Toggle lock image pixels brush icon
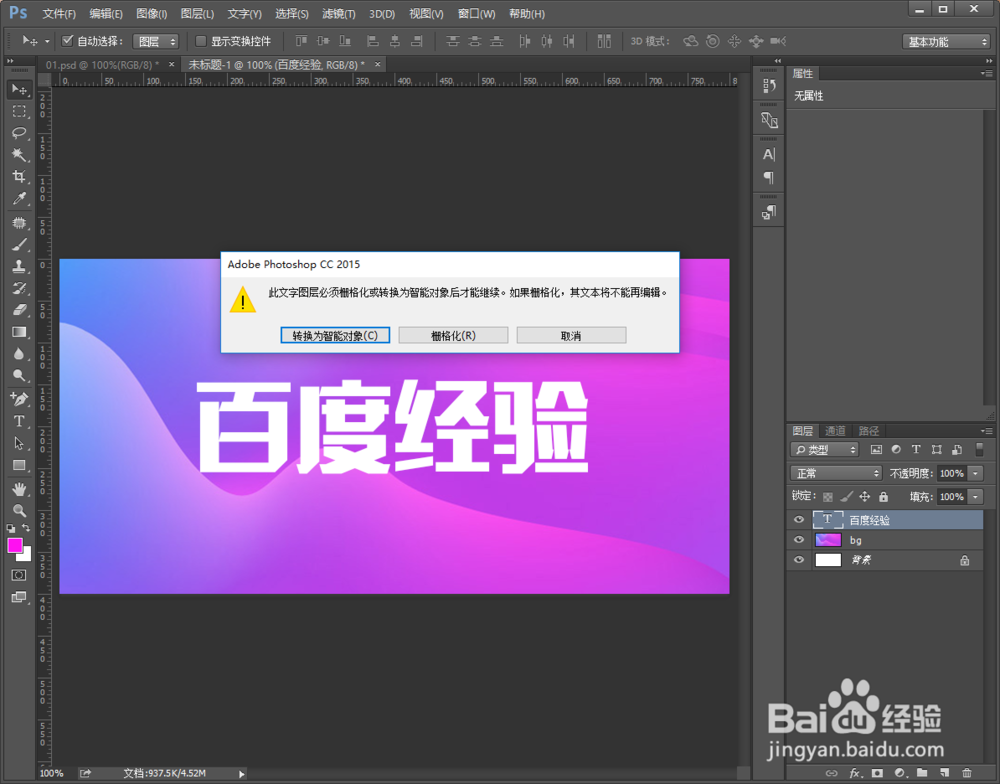The image size is (1000, 784). pos(846,496)
